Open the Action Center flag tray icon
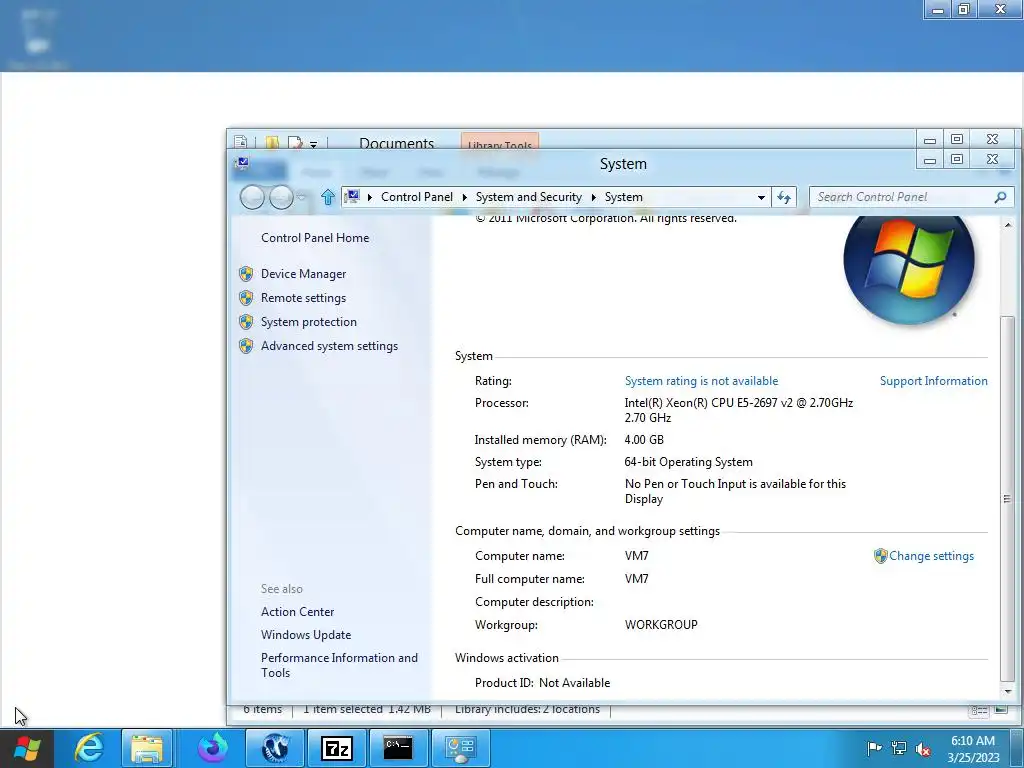The height and width of the screenshot is (768, 1024). [x=874, y=748]
